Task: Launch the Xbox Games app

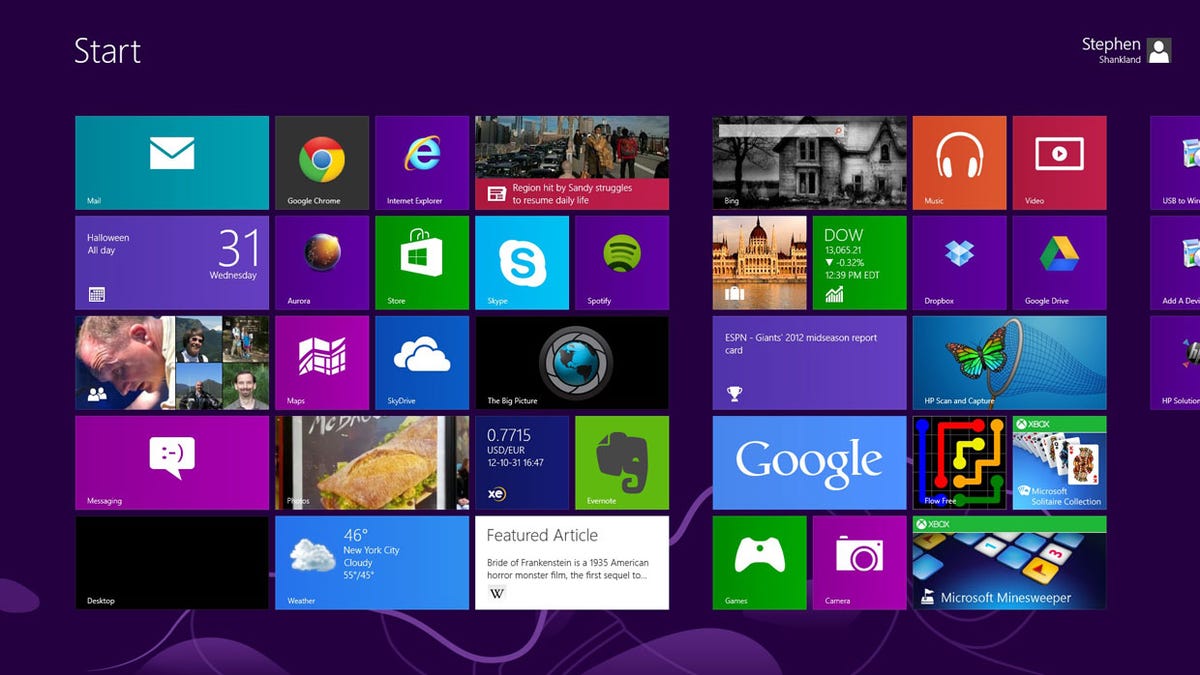Action: pos(759,563)
